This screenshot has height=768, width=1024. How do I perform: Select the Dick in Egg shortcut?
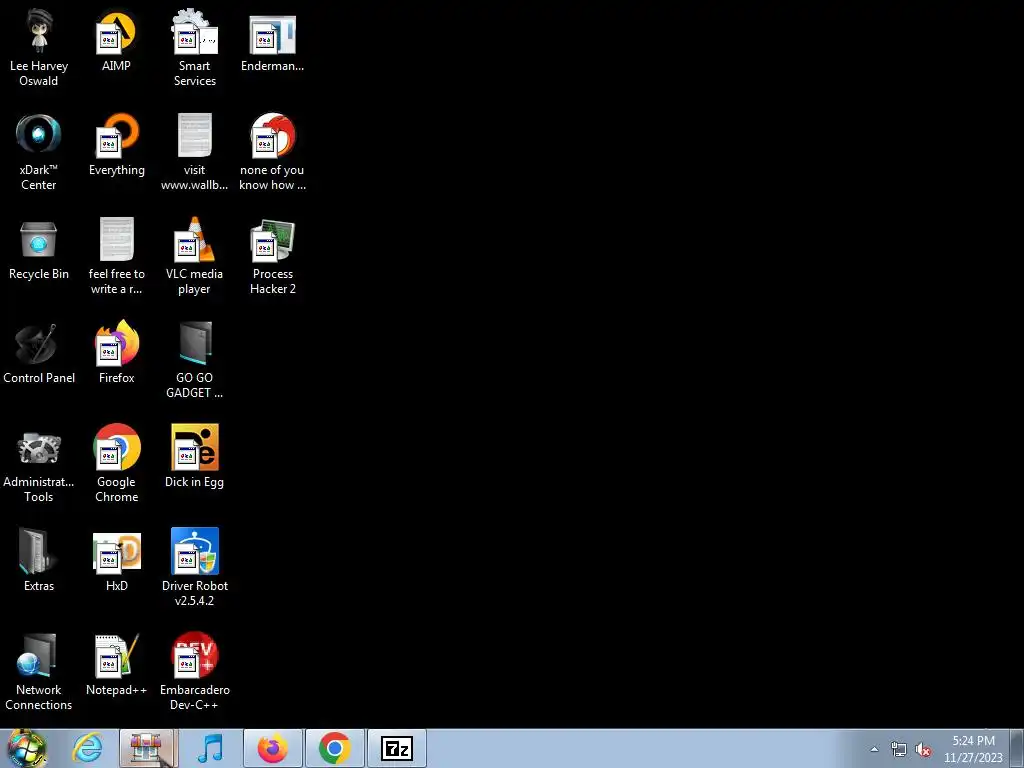(x=195, y=457)
